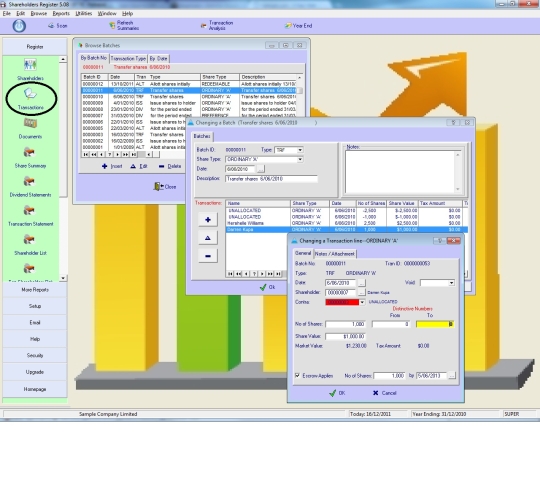Click Insert in Browse Batches
The width and height of the screenshot is (540, 493).
point(112,166)
